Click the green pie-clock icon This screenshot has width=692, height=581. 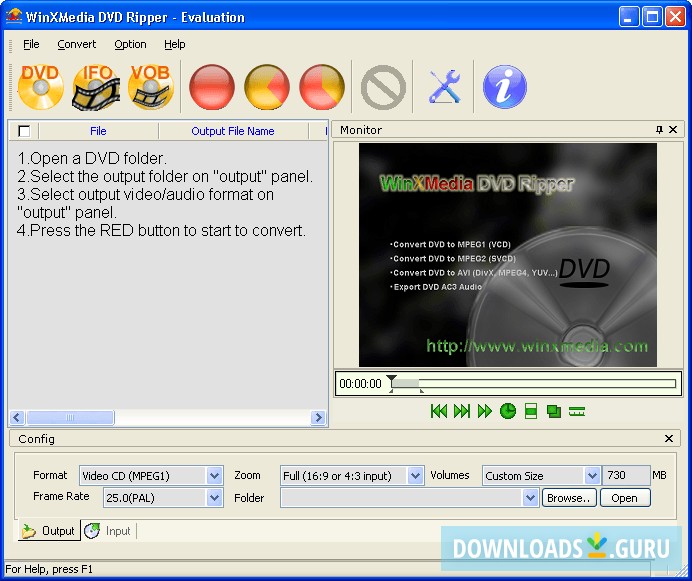coord(508,411)
